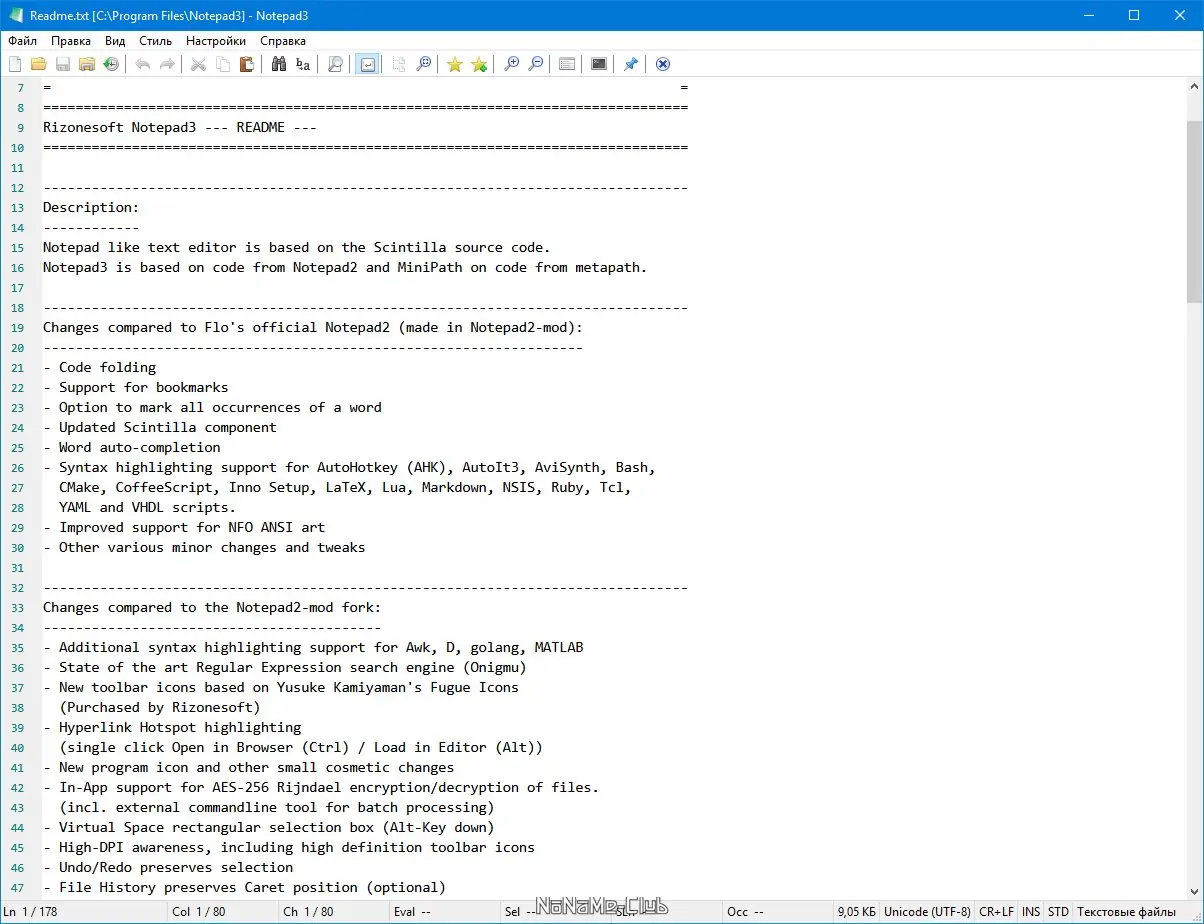The height and width of the screenshot is (924, 1204).
Task: Click the dark console window toolbar icon
Action: coord(599,64)
